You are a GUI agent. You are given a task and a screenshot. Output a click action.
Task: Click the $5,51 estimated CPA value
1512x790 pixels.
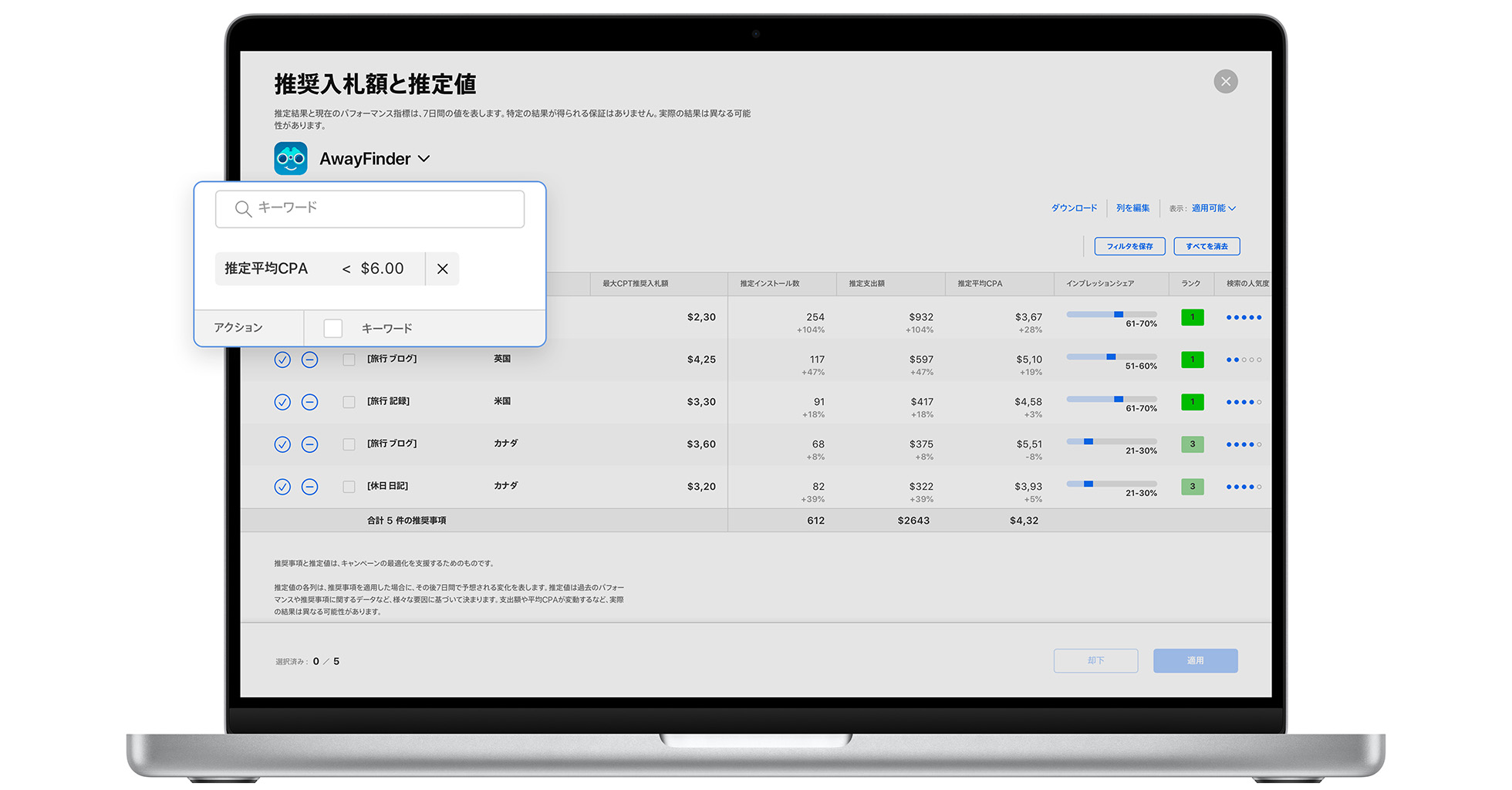pos(1029,444)
